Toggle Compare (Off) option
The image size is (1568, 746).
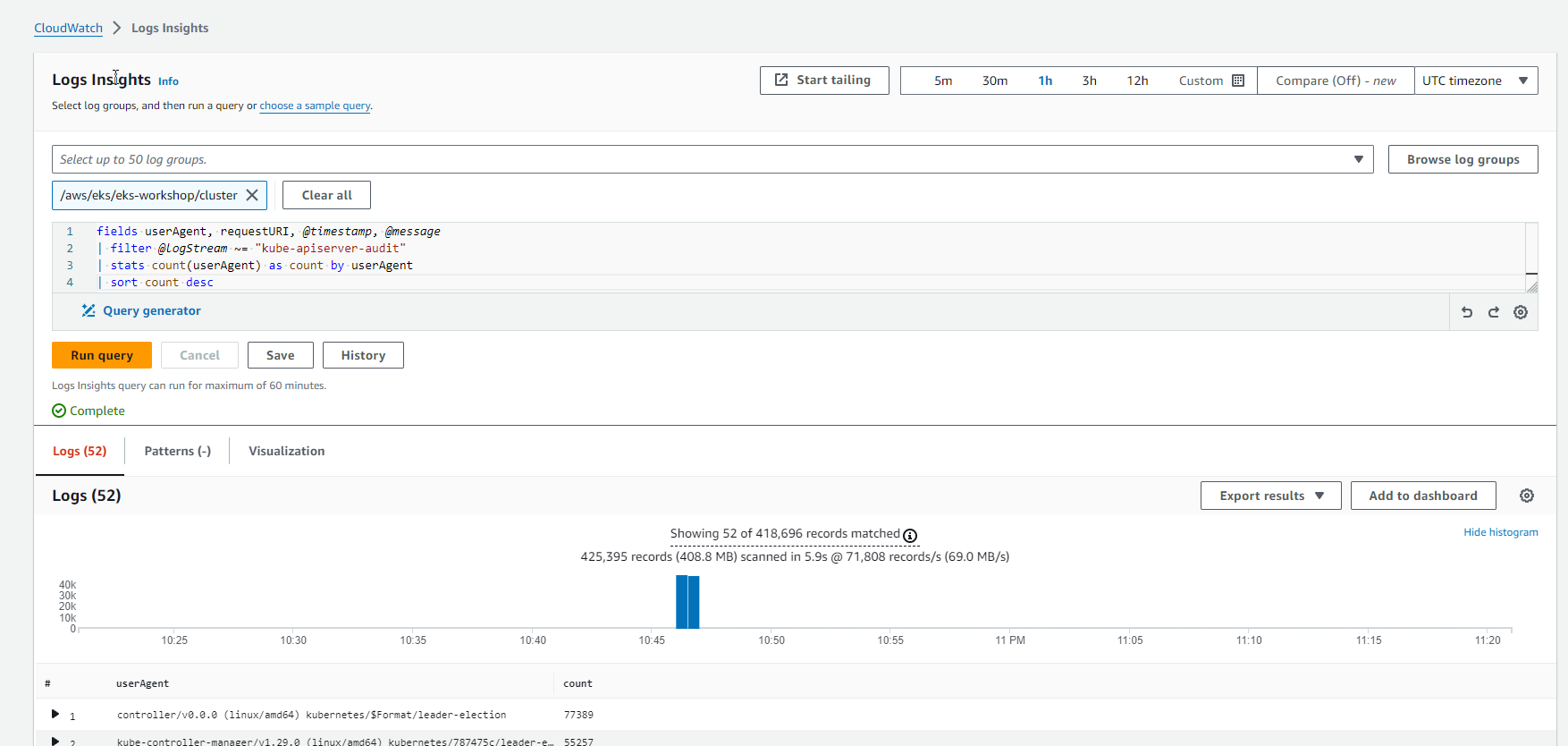pos(1336,81)
